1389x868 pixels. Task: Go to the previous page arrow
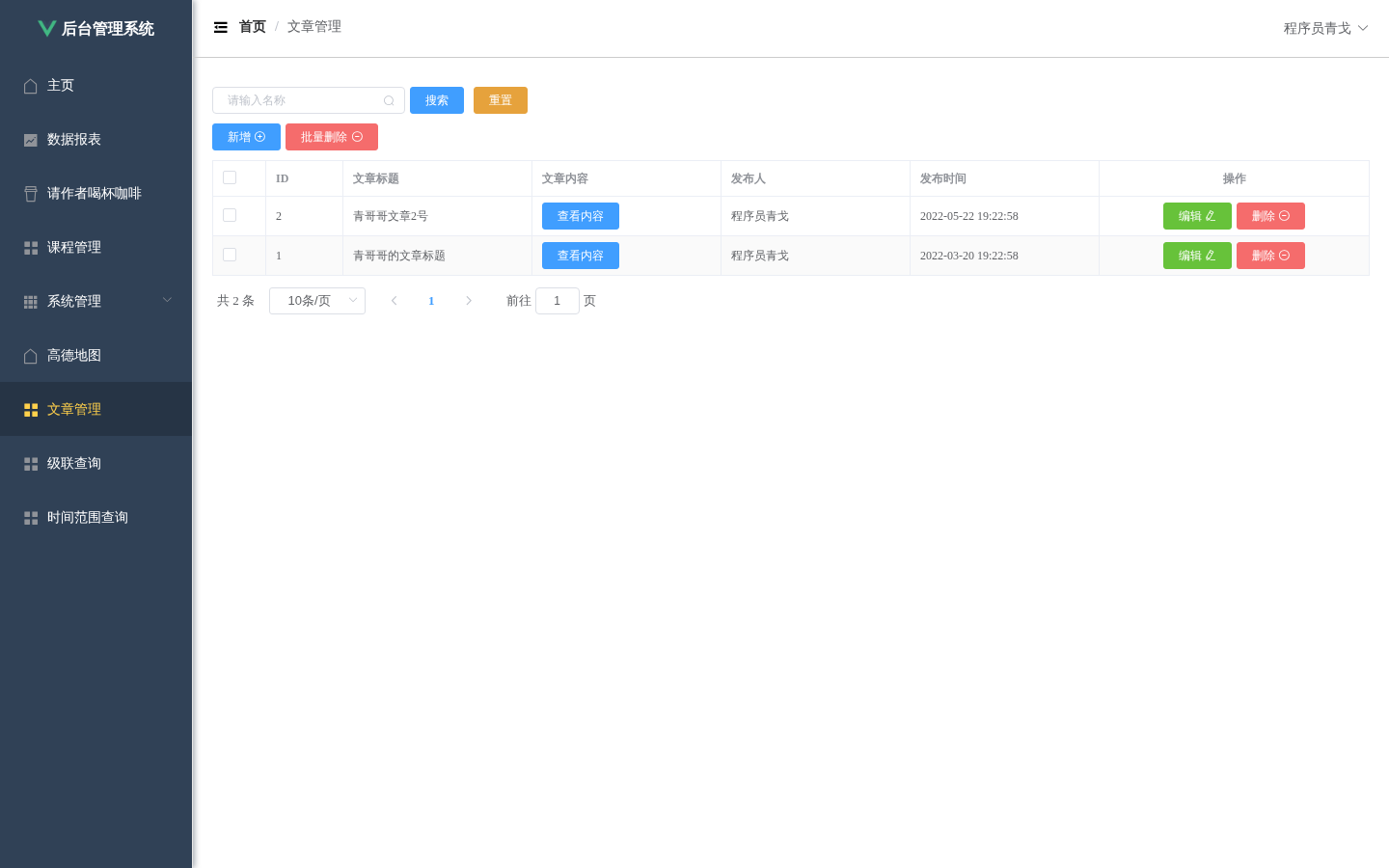394,301
